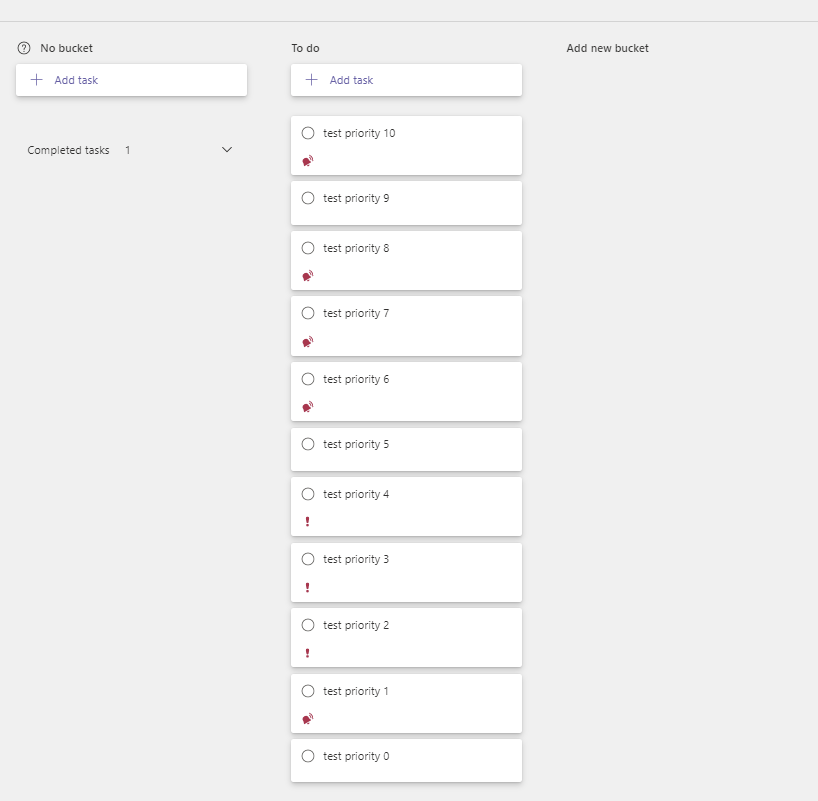Click the urgent bell icon on test priority 6

[x=308, y=407]
